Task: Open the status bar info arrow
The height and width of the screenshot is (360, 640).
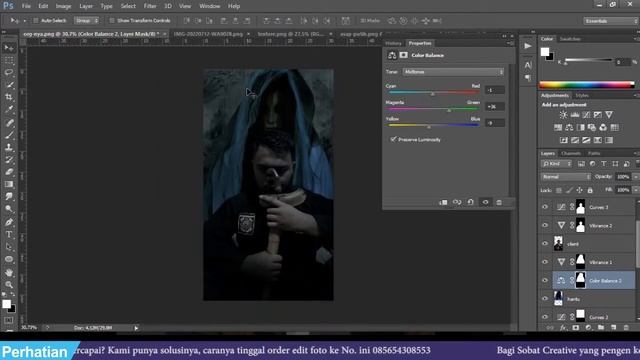Action: click(x=136, y=328)
